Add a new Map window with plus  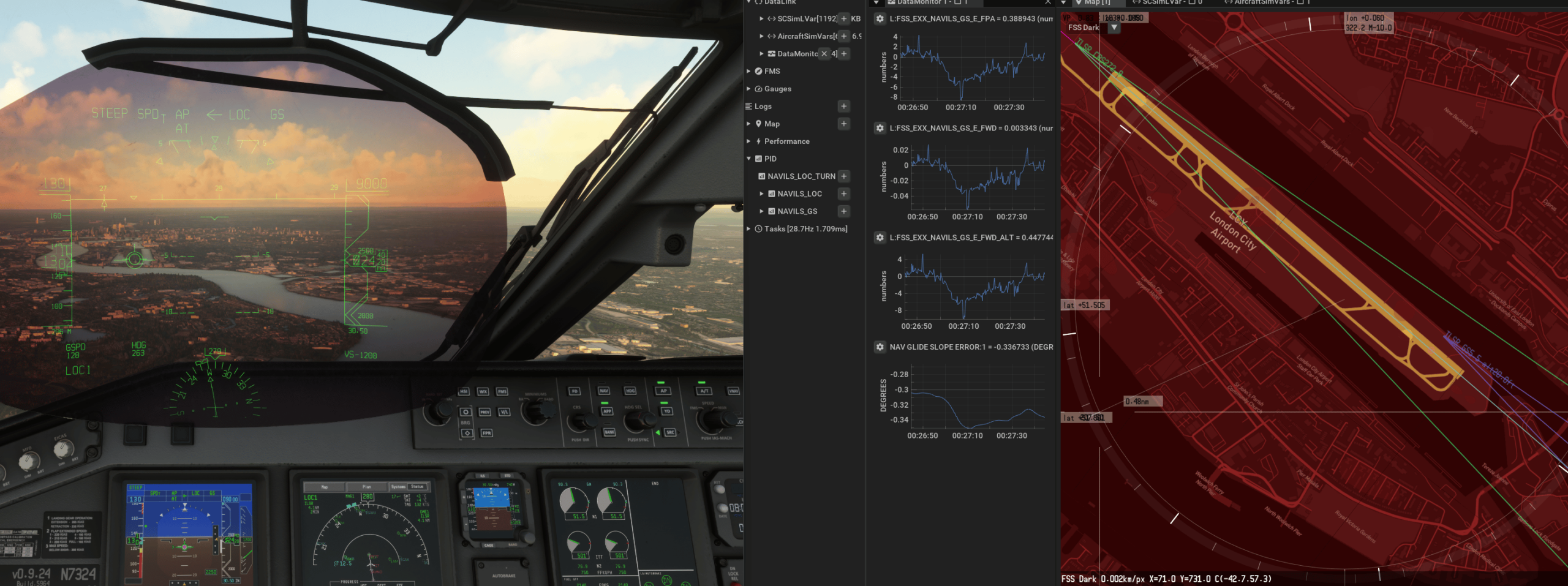tap(843, 124)
